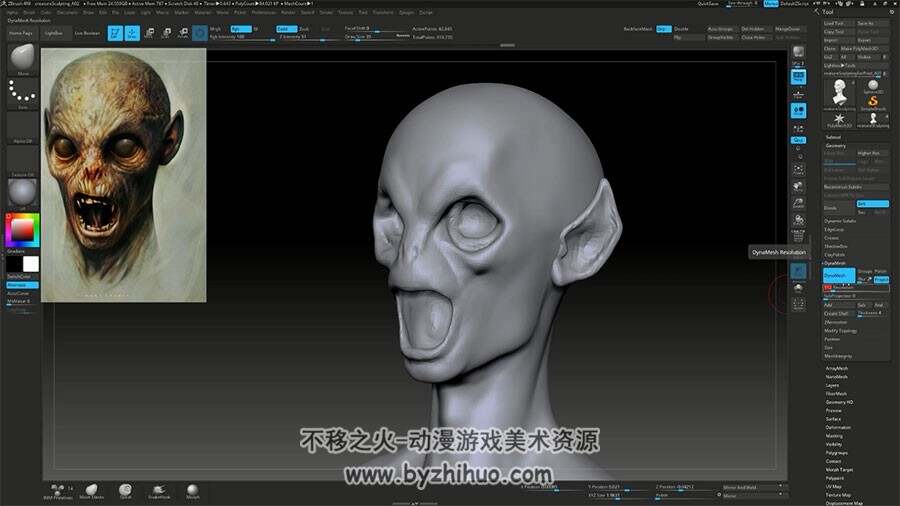Toggle the Mrgb channel button
Screen dimensions: 900x506
coord(216,29)
